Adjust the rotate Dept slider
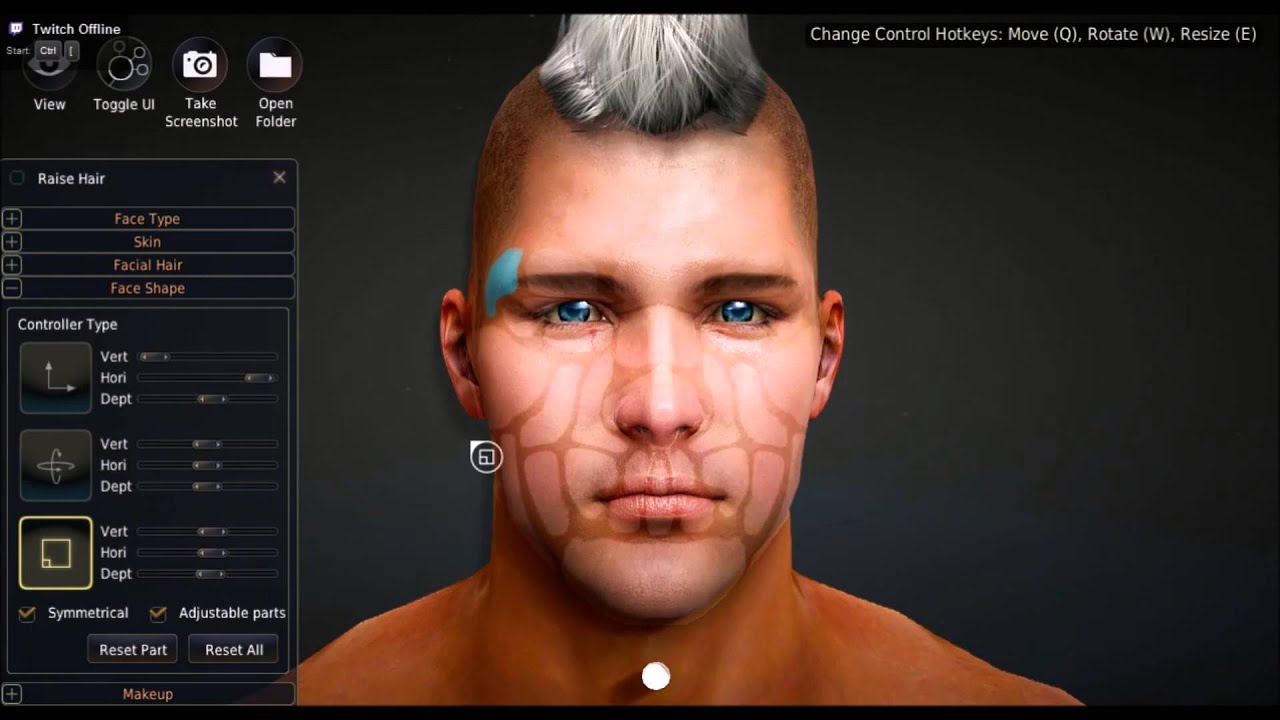1280x720 pixels. 207,486
